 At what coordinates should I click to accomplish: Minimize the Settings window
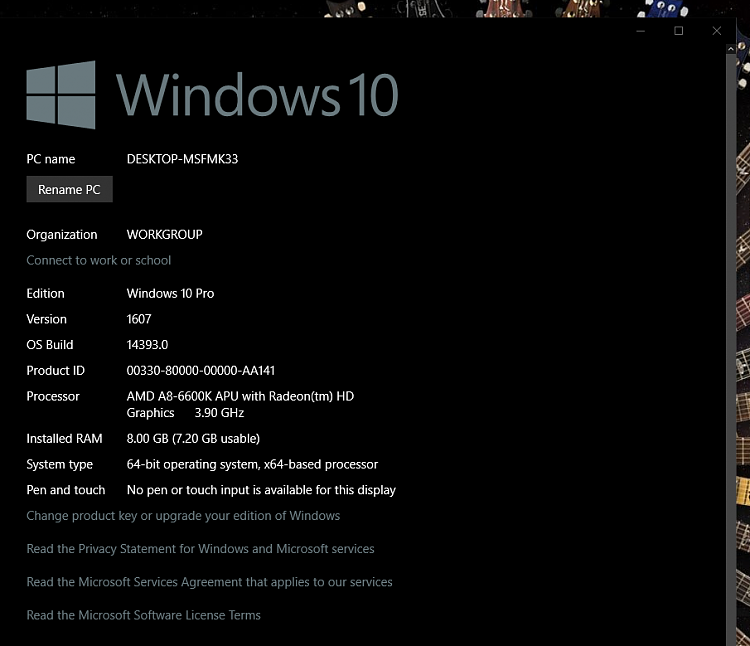pyautogui.click(x=641, y=31)
